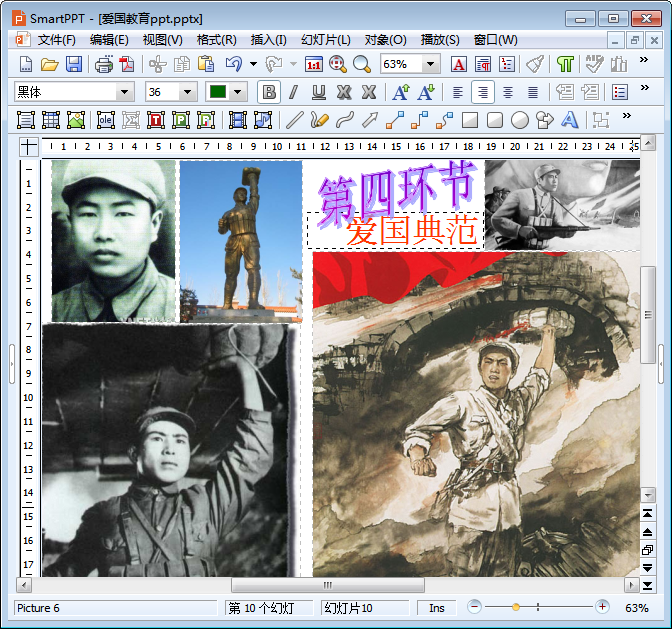The width and height of the screenshot is (672, 629).
Task: Run spell check icon
Action: click(595, 65)
